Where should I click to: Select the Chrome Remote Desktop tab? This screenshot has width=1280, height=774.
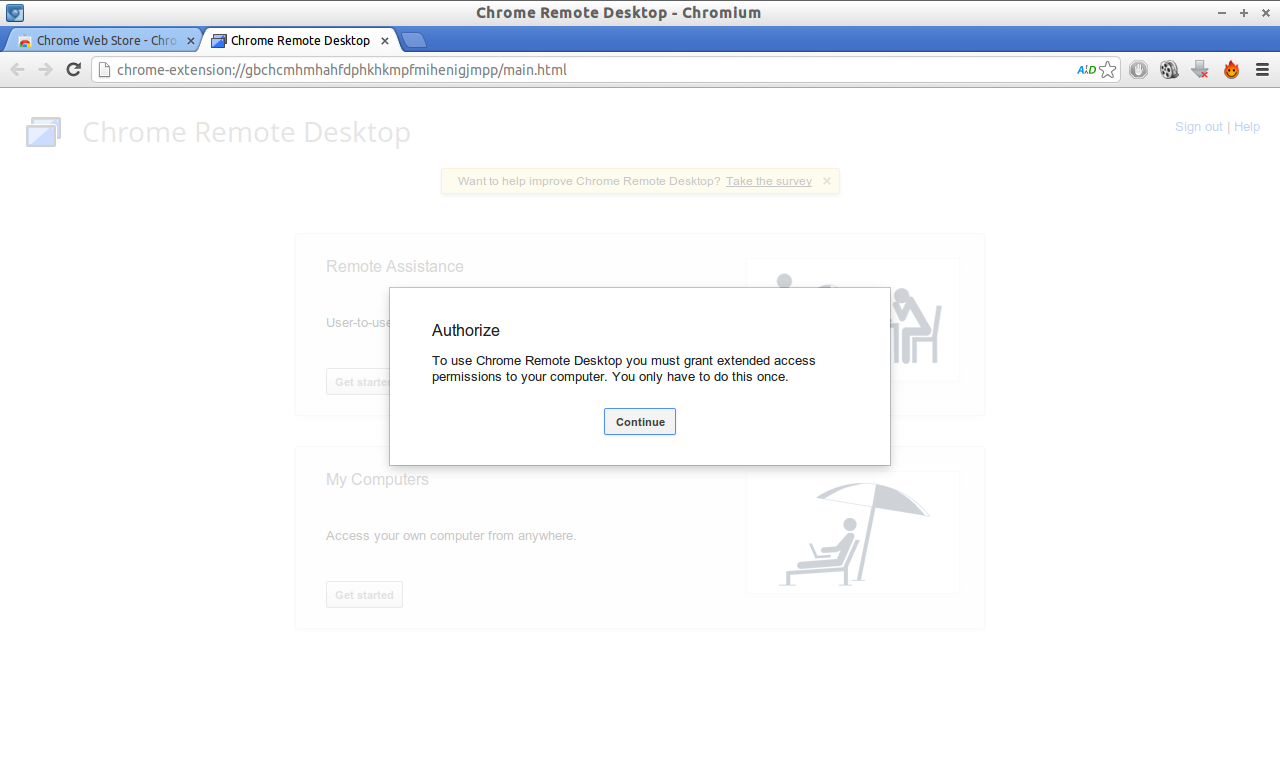(300, 41)
